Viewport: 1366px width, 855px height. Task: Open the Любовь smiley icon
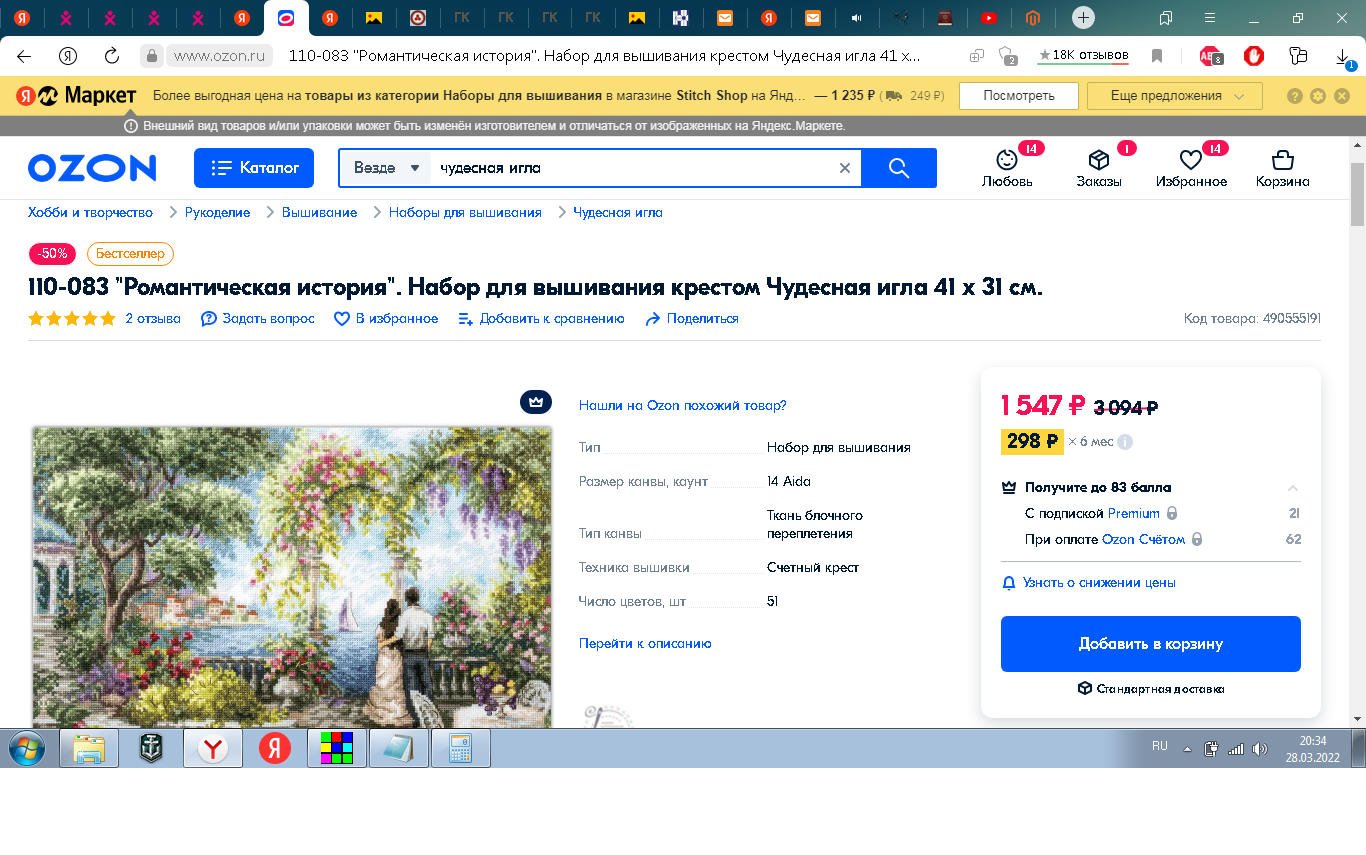(x=1006, y=161)
